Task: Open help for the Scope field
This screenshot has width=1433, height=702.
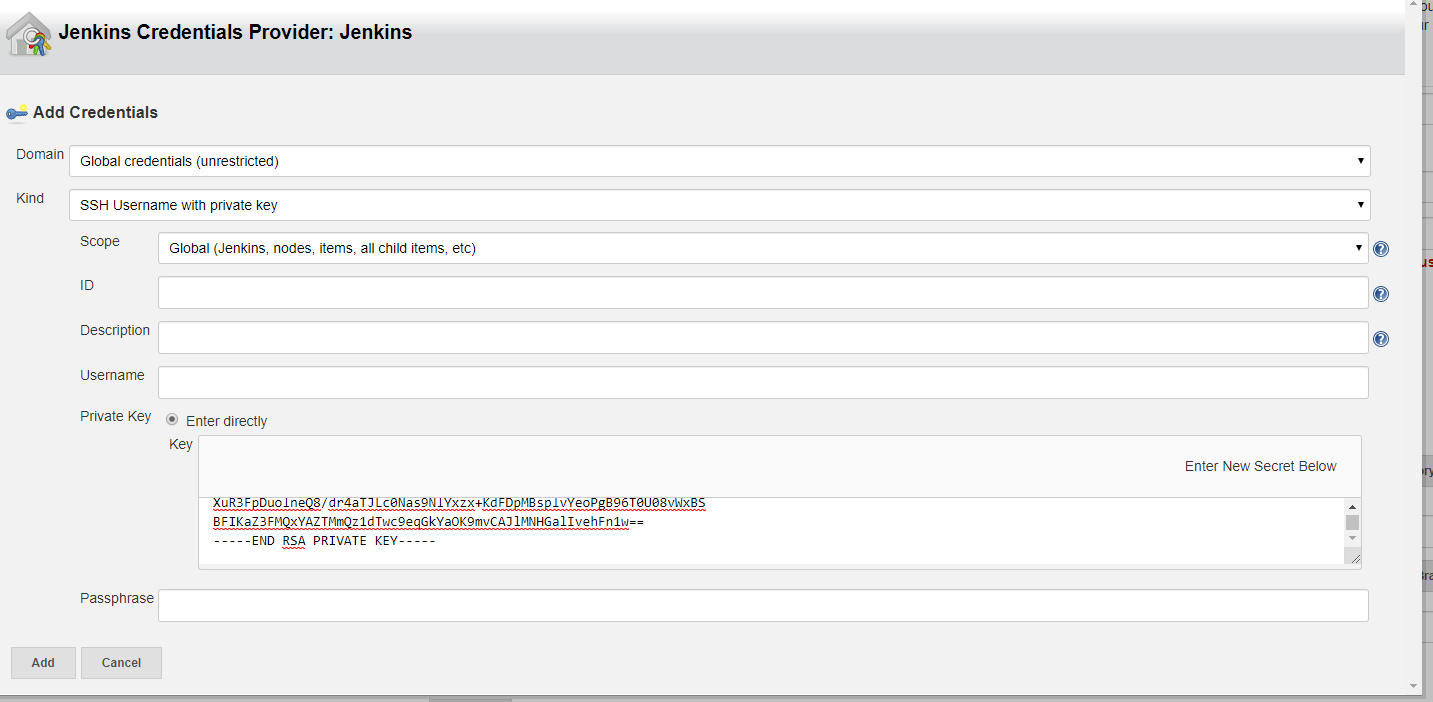Action: pos(1381,249)
